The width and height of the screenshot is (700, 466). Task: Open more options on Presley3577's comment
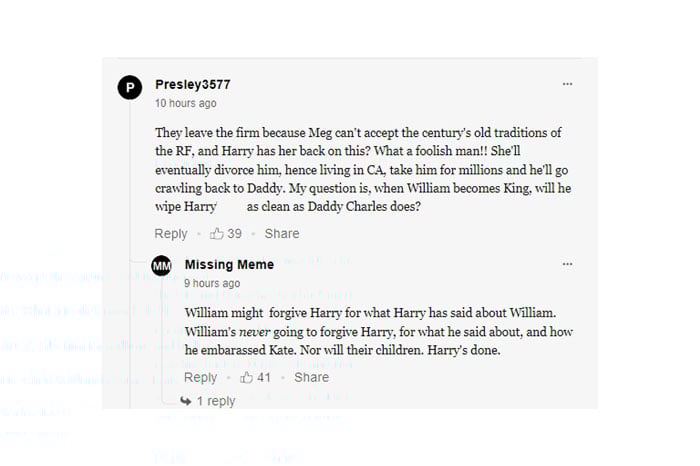coord(567,84)
